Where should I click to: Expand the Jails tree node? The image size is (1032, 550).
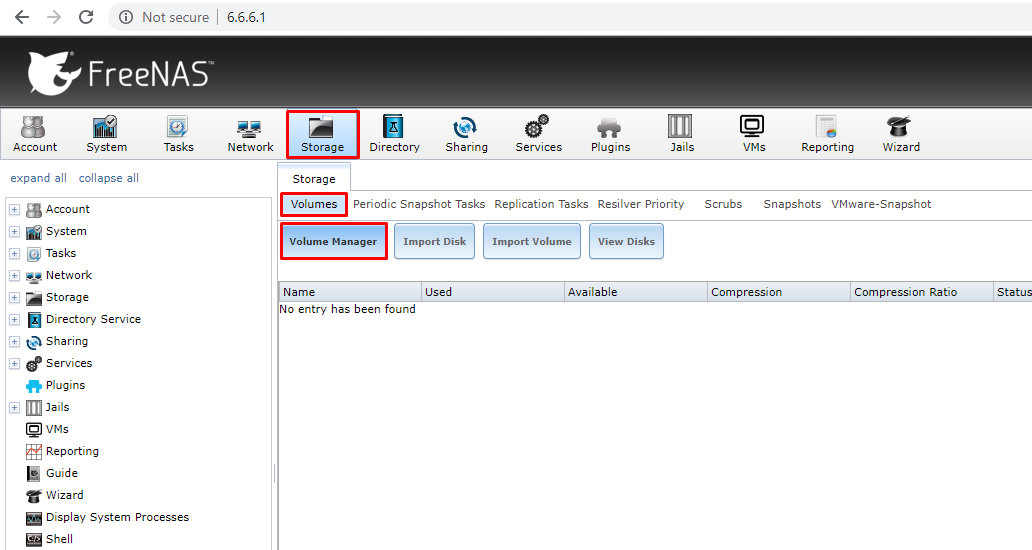[x=14, y=407]
